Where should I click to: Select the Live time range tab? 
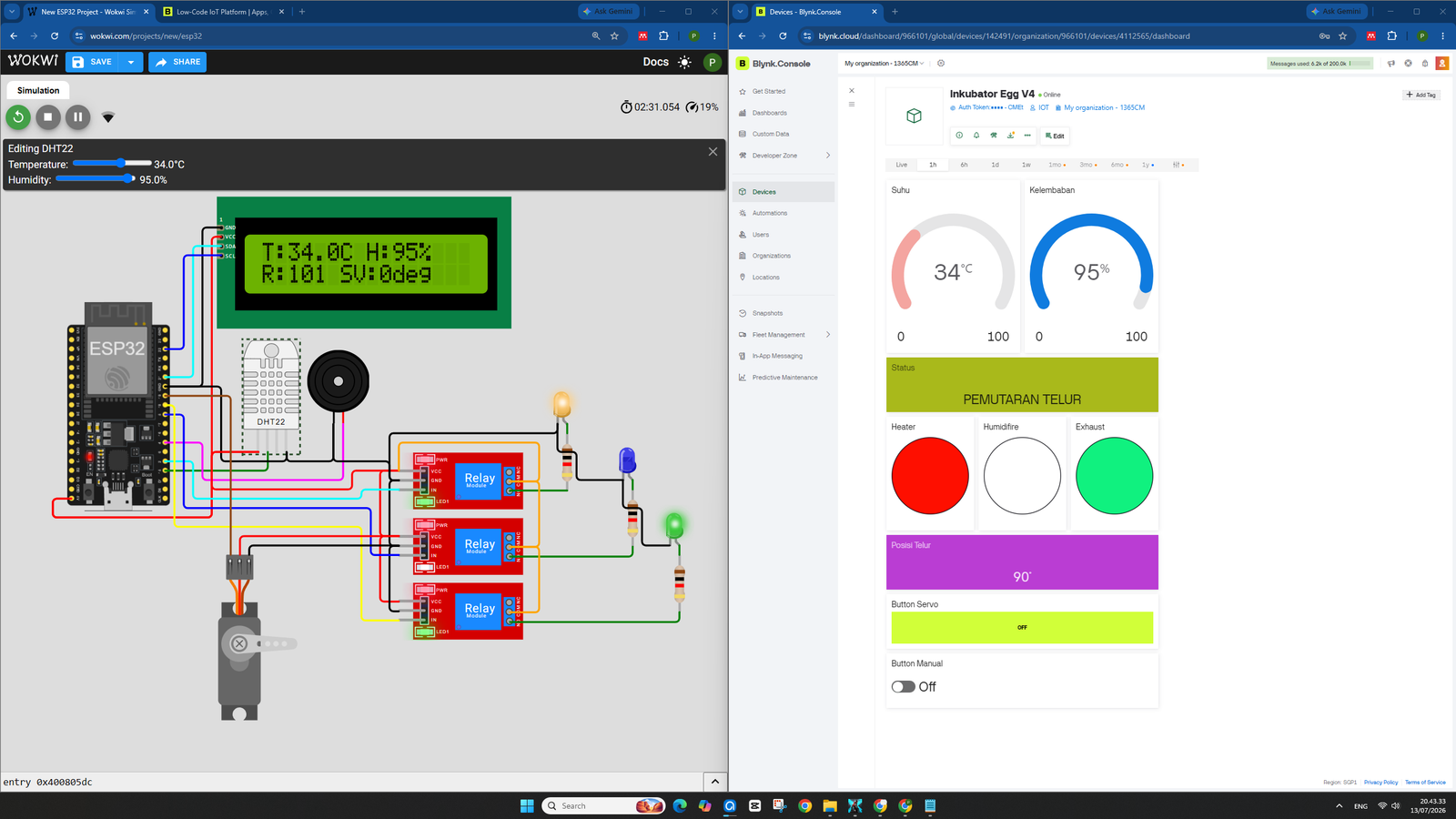tap(901, 165)
